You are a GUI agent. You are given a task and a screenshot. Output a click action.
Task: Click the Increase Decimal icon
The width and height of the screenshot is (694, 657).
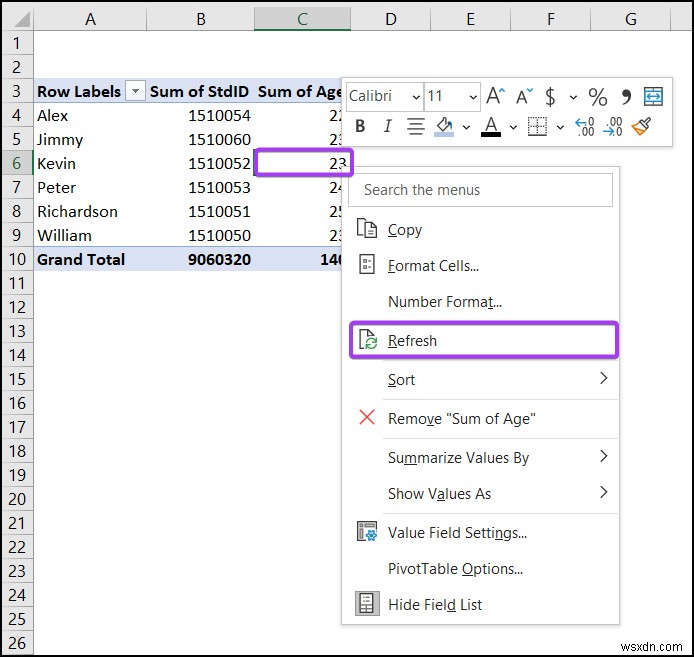[586, 126]
